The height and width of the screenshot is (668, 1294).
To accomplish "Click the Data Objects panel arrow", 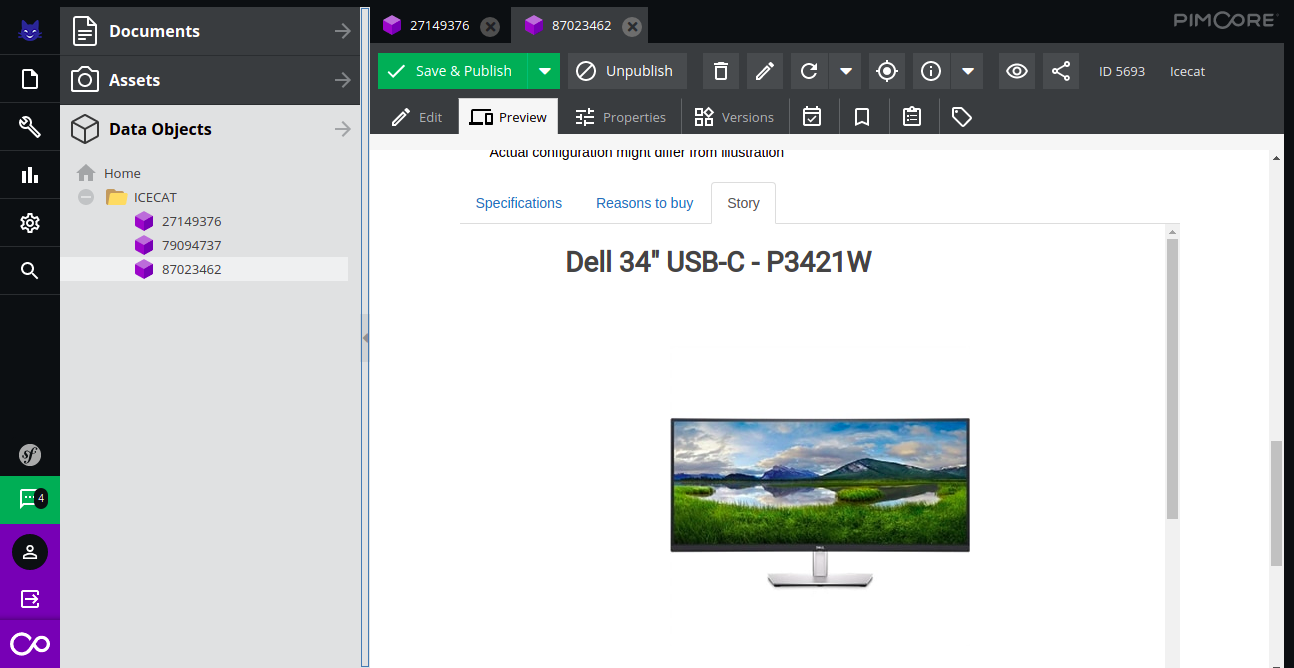I will [x=343, y=129].
